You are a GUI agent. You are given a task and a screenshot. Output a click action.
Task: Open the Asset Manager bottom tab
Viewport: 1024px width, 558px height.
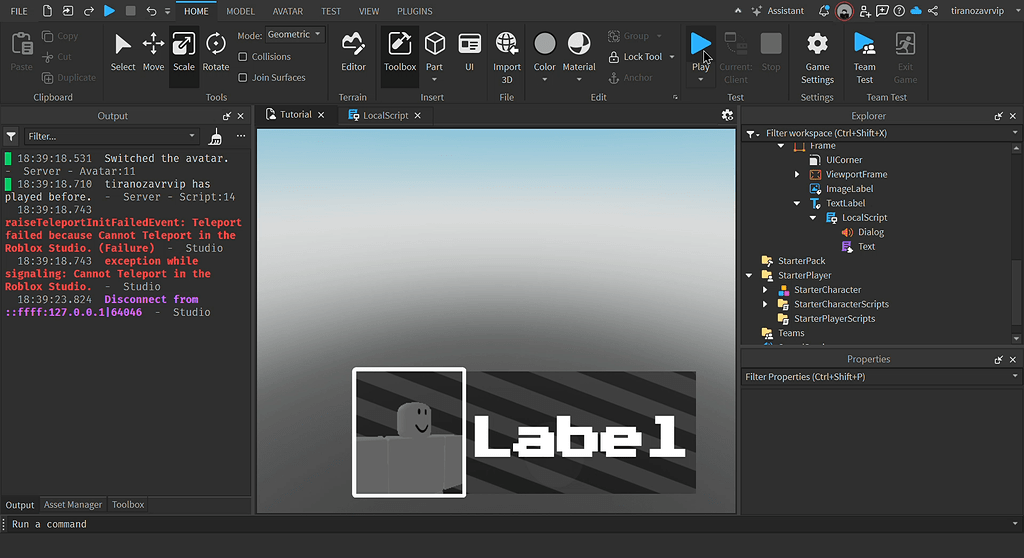(x=73, y=505)
